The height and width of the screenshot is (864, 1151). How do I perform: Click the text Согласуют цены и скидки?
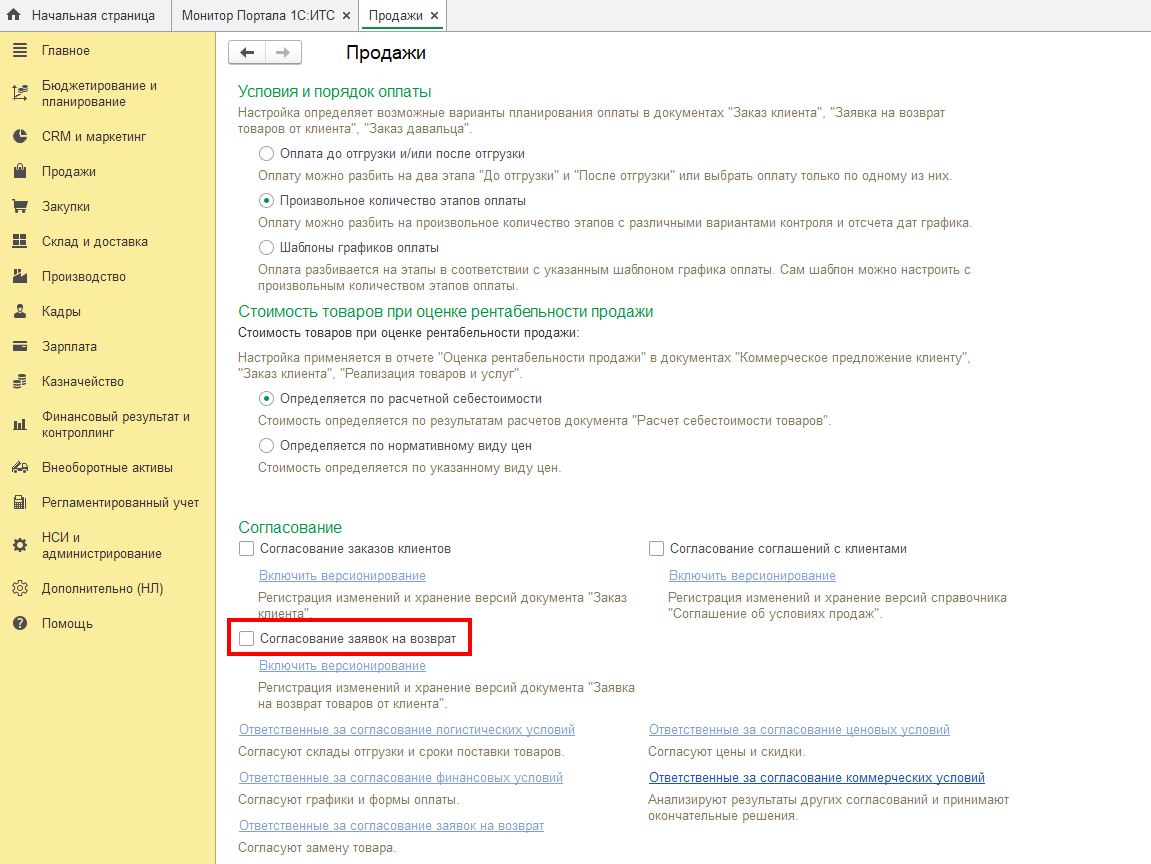(727, 752)
